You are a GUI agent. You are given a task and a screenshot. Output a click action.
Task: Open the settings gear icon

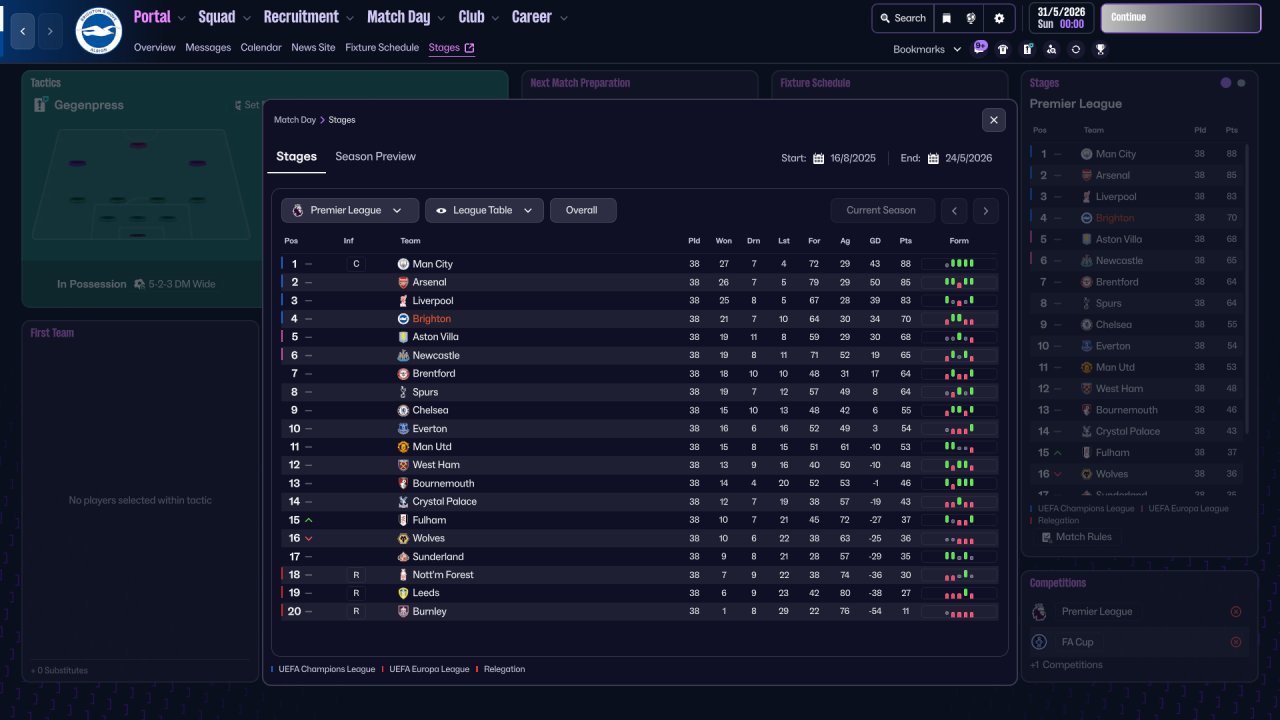click(x=999, y=18)
